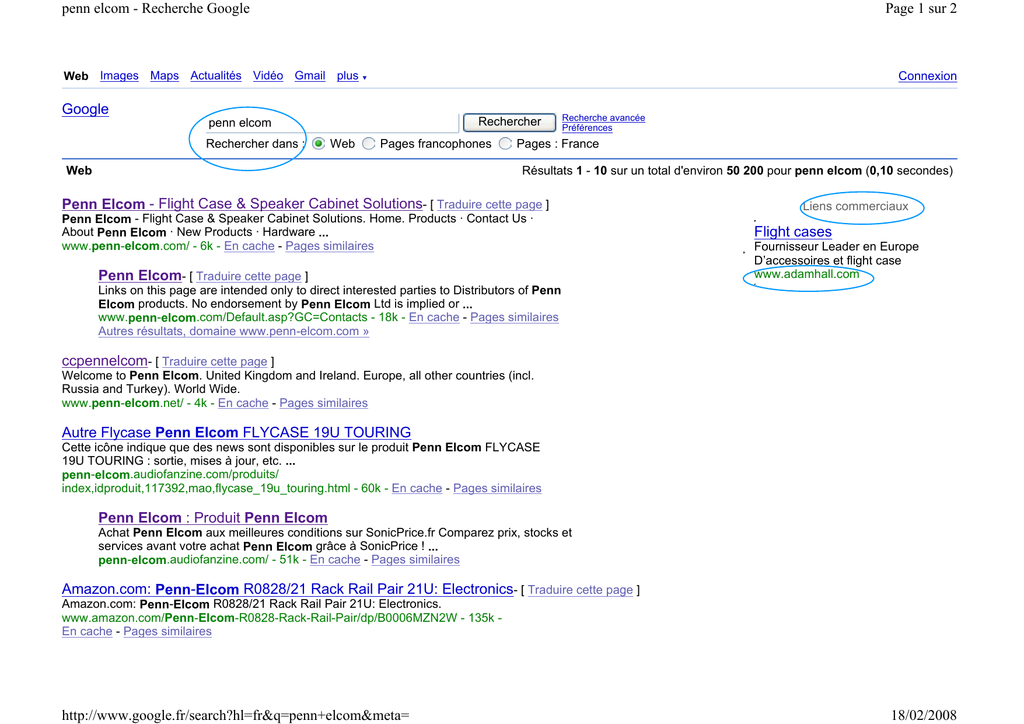Click the date "18/02/2008" in the footer
Screen dimensions: 1024x724
923,715
